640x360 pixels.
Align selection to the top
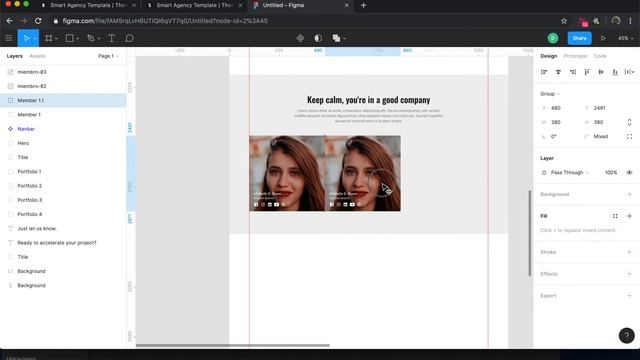coord(587,72)
